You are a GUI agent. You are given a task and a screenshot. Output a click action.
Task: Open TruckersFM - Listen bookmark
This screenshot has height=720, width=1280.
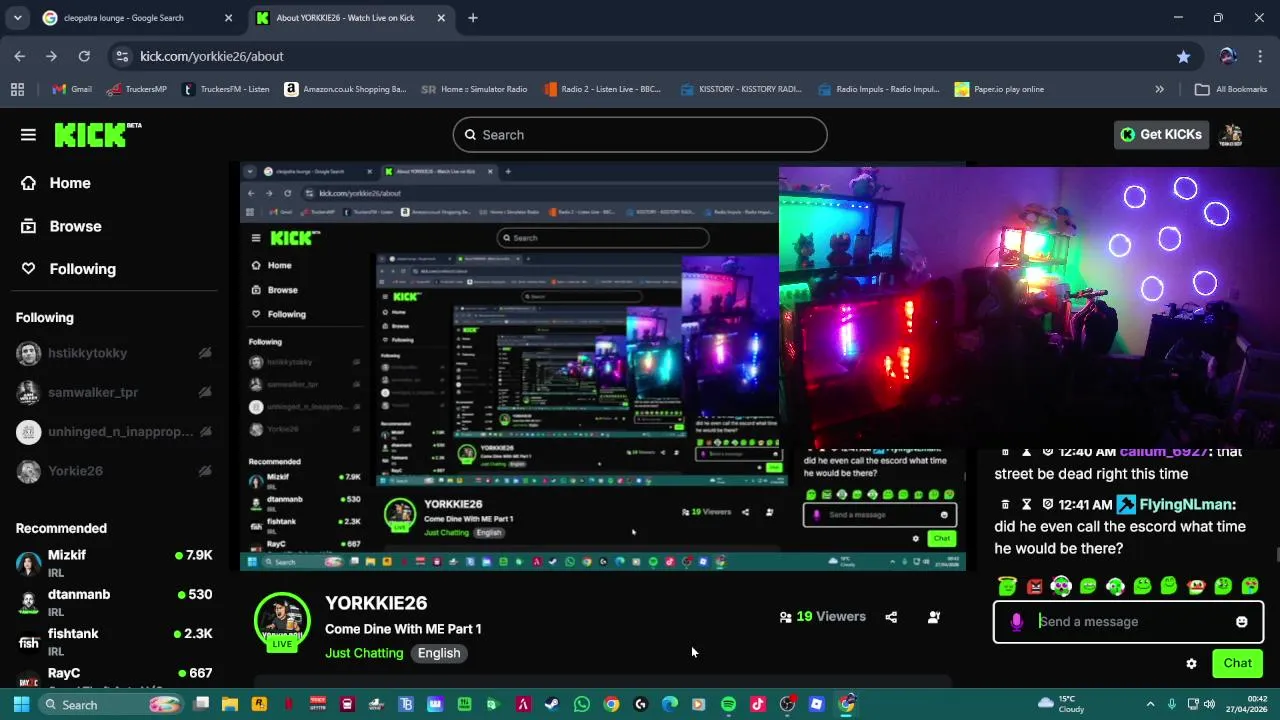click(x=226, y=89)
